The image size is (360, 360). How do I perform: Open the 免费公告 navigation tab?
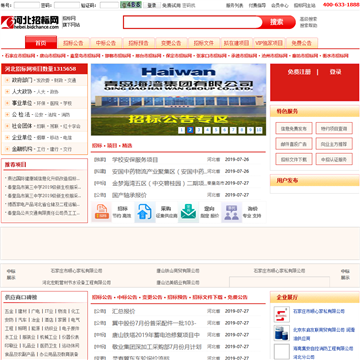(x=302, y=43)
